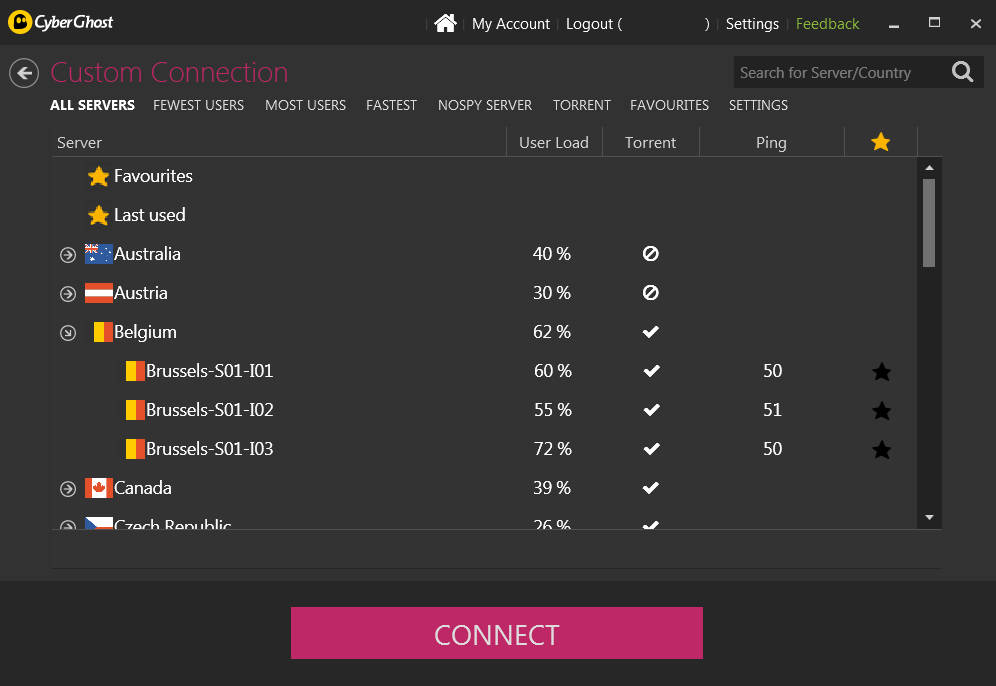Expand the Australia server list
996x686 pixels.
pos(68,255)
